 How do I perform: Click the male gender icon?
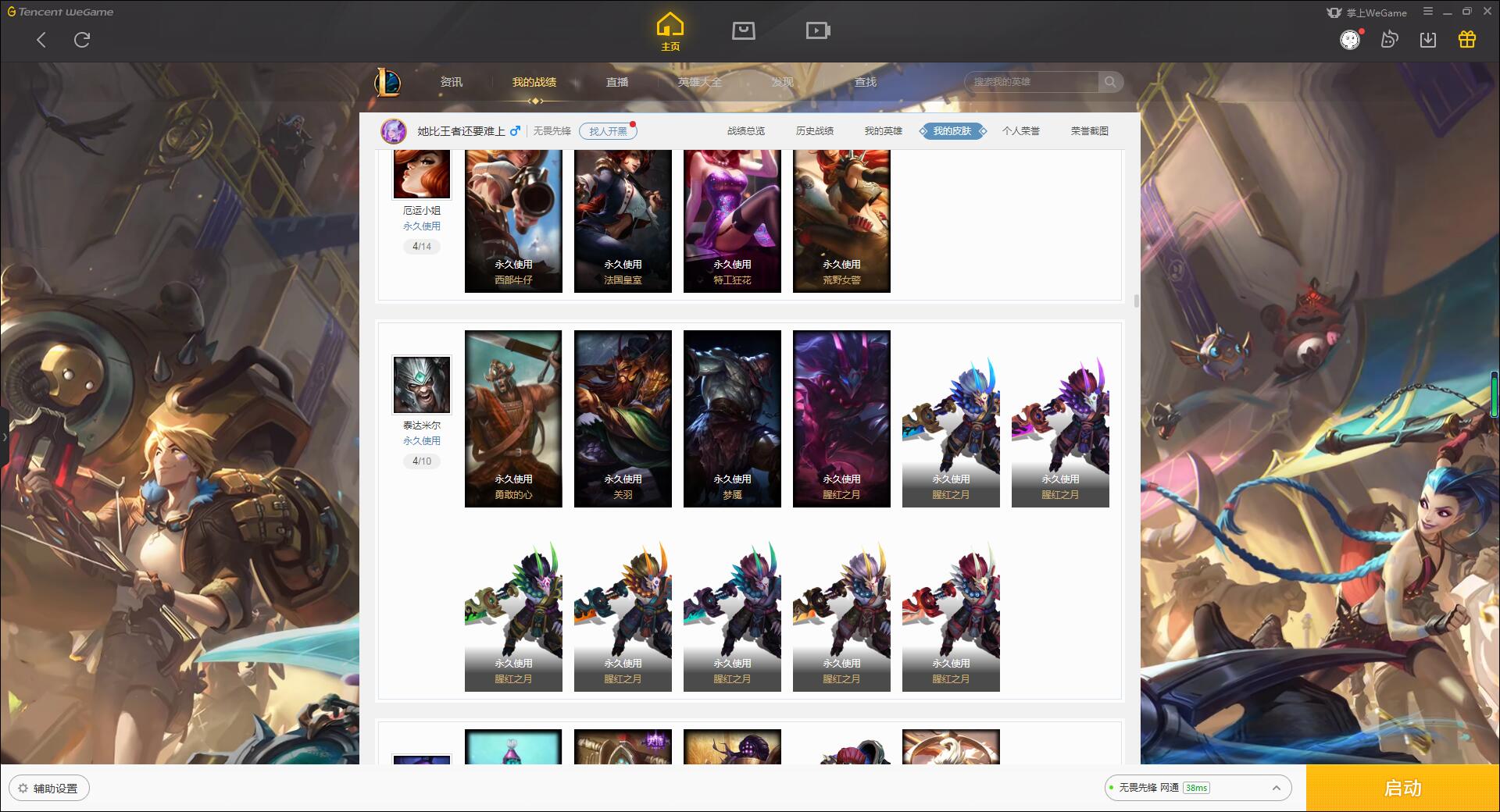coord(515,131)
